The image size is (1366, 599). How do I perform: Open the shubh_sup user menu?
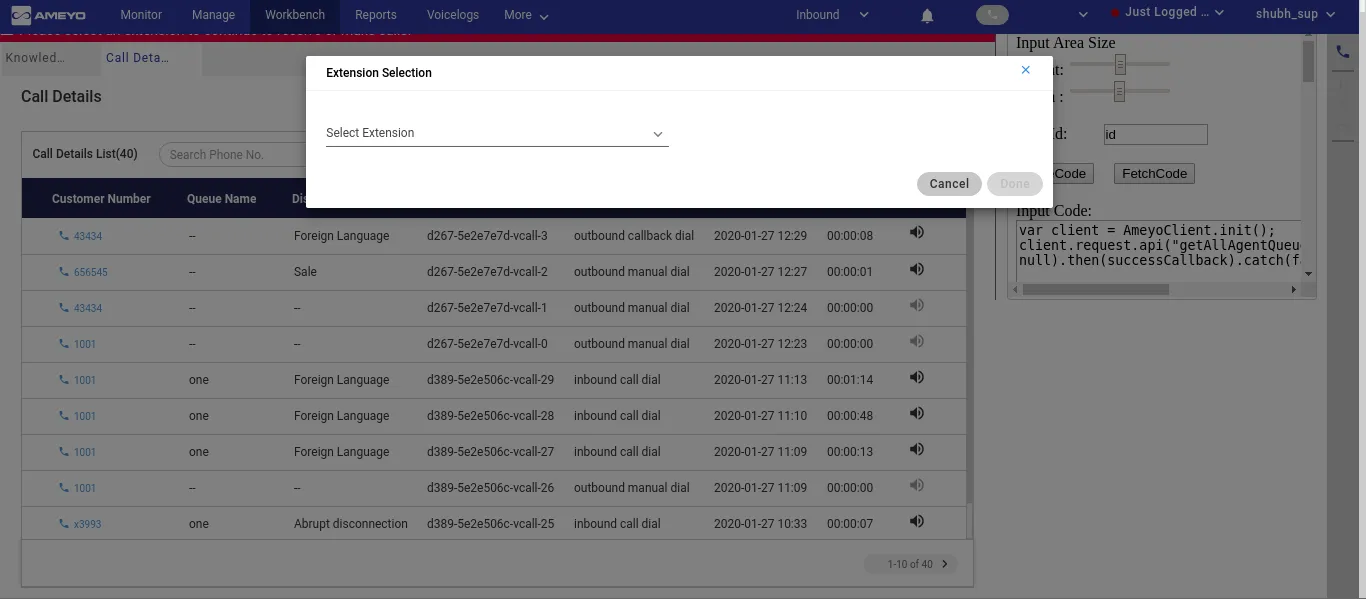[1295, 14]
